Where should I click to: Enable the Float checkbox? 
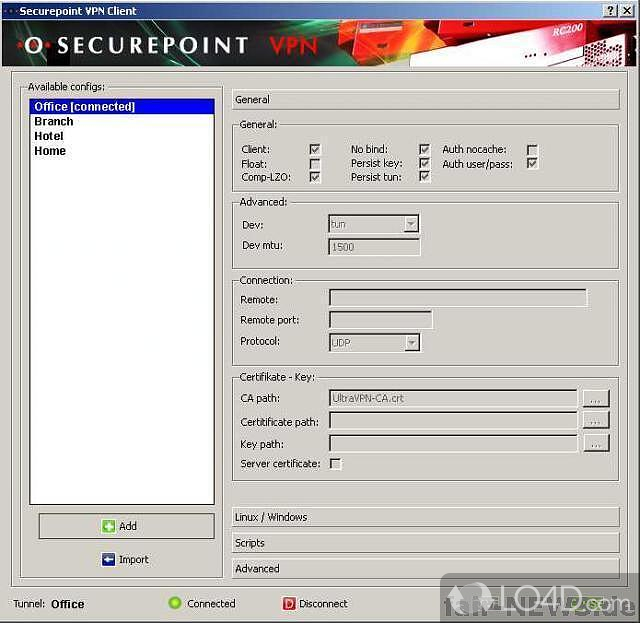click(315, 164)
